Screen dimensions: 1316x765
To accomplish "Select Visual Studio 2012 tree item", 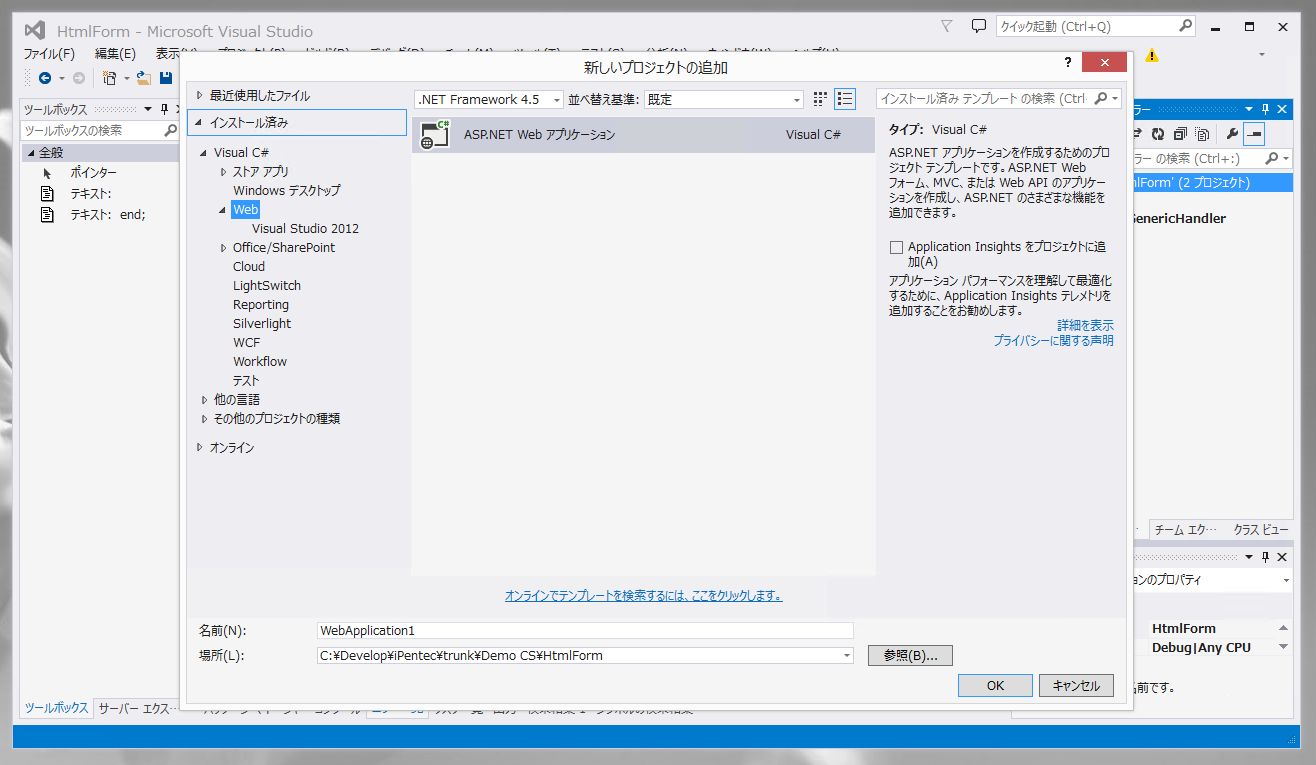I will pos(305,229).
